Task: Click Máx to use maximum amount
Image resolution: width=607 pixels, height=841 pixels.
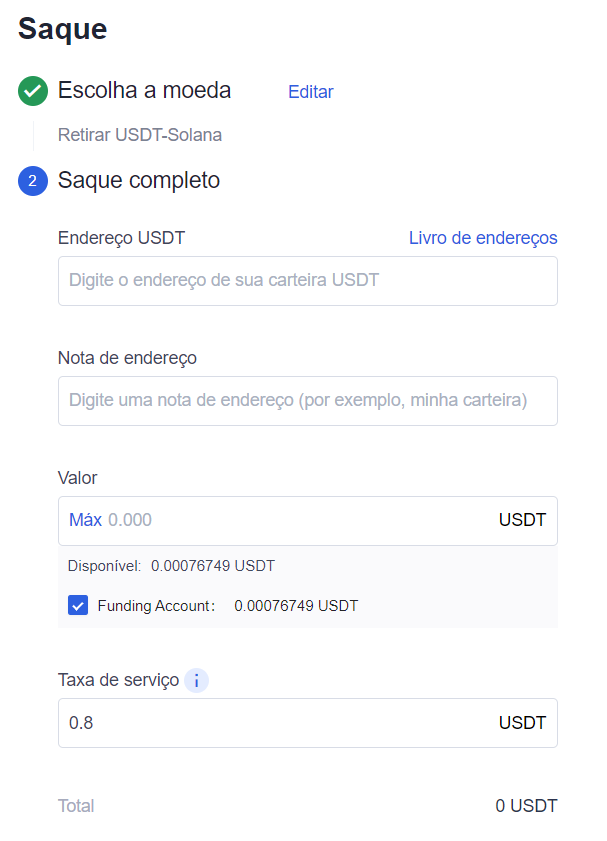Action: point(85,520)
